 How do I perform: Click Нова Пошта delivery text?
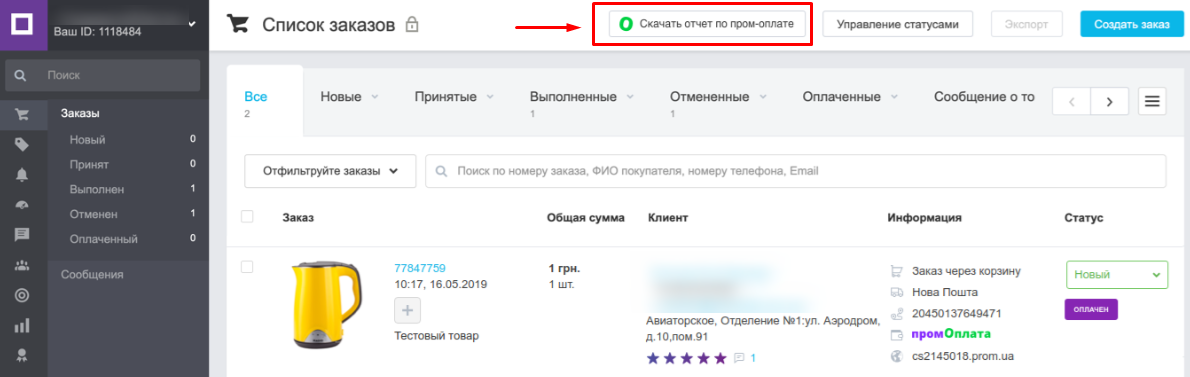pos(946,292)
